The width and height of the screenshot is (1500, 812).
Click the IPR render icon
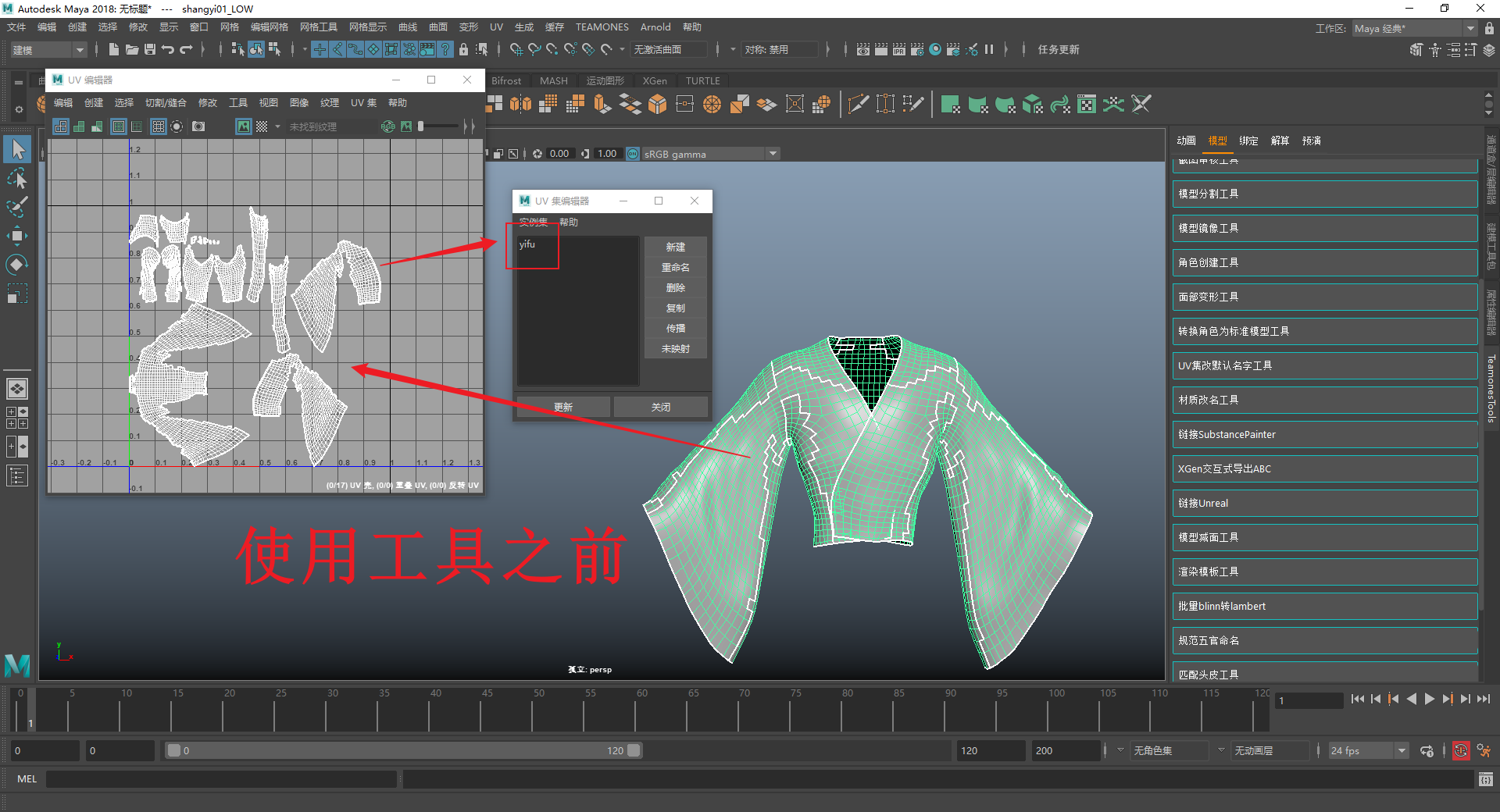(x=899, y=49)
